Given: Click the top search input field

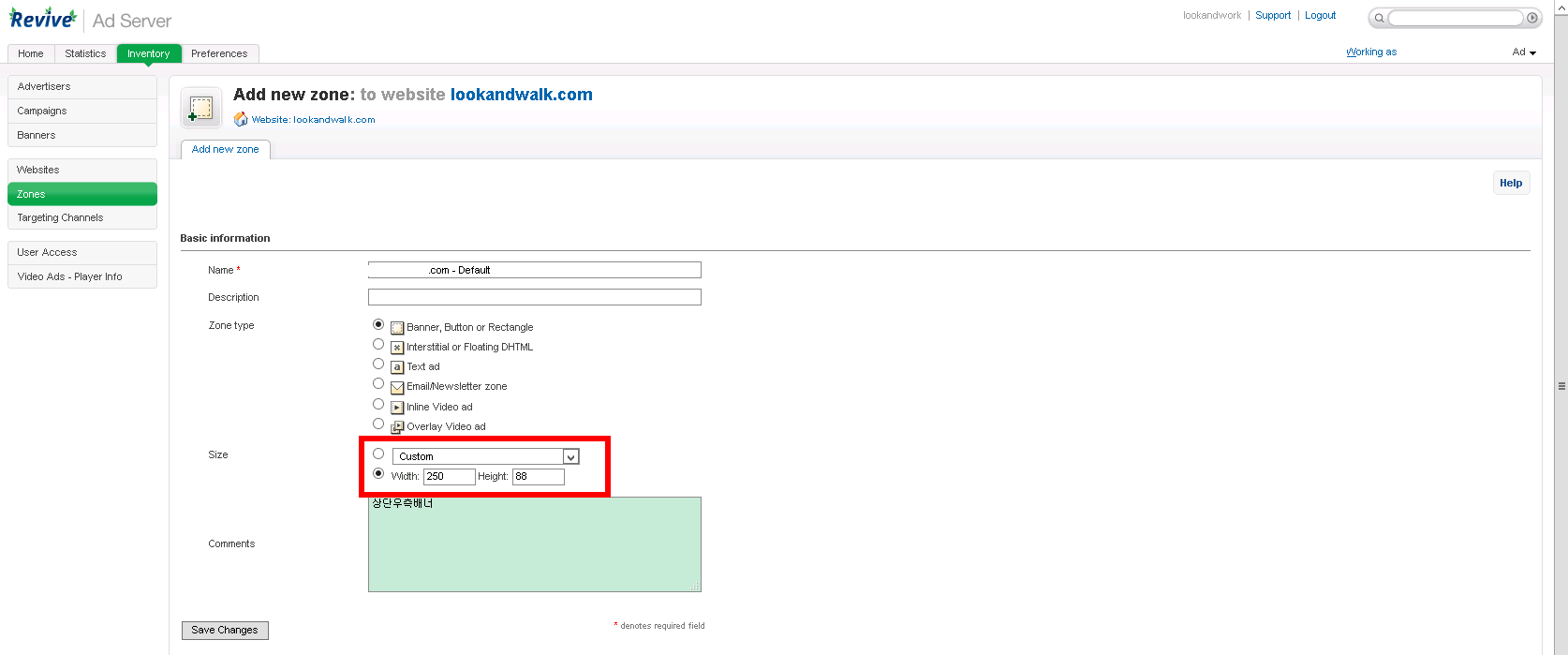Looking at the screenshot, I should [1456, 18].
